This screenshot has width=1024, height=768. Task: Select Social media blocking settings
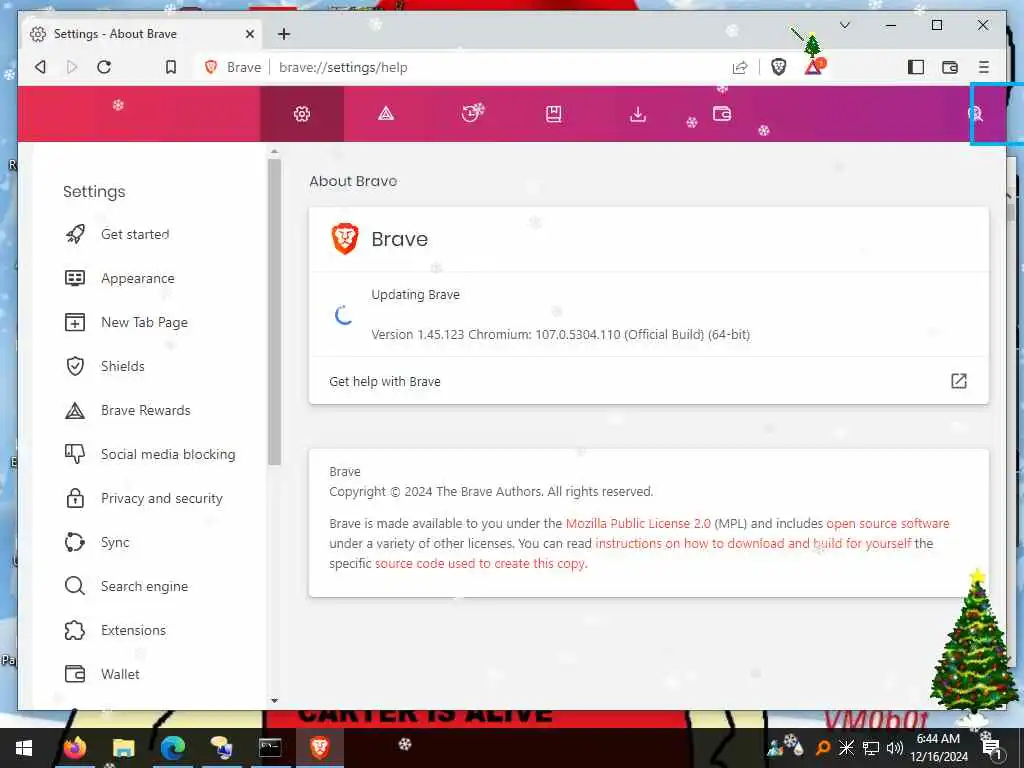coord(168,455)
